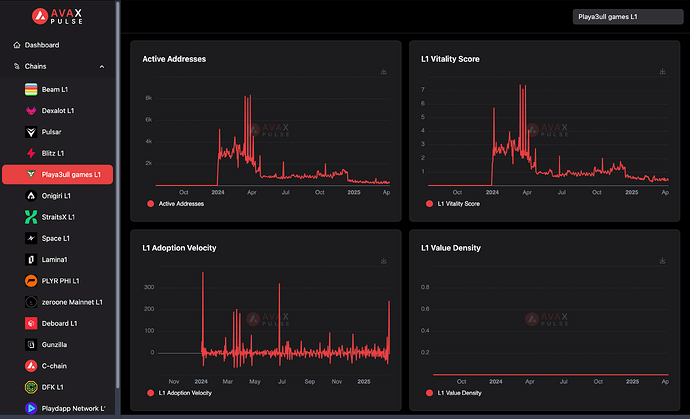The image size is (690, 419).
Task: Select the Beam L1 chain icon
Action: (31, 89)
